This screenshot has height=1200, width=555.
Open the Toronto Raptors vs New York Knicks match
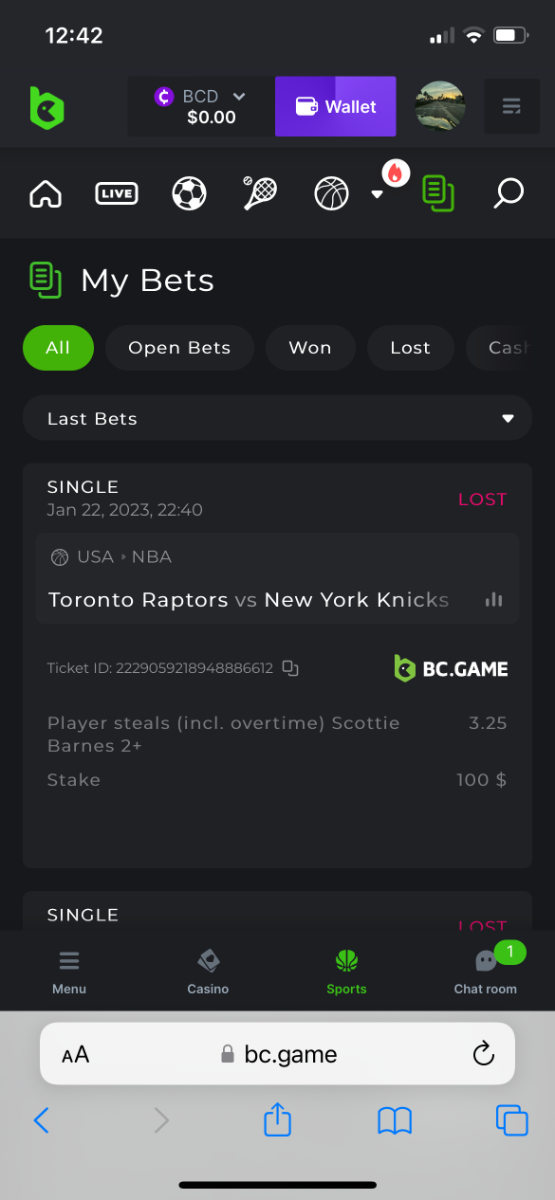pos(249,600)
